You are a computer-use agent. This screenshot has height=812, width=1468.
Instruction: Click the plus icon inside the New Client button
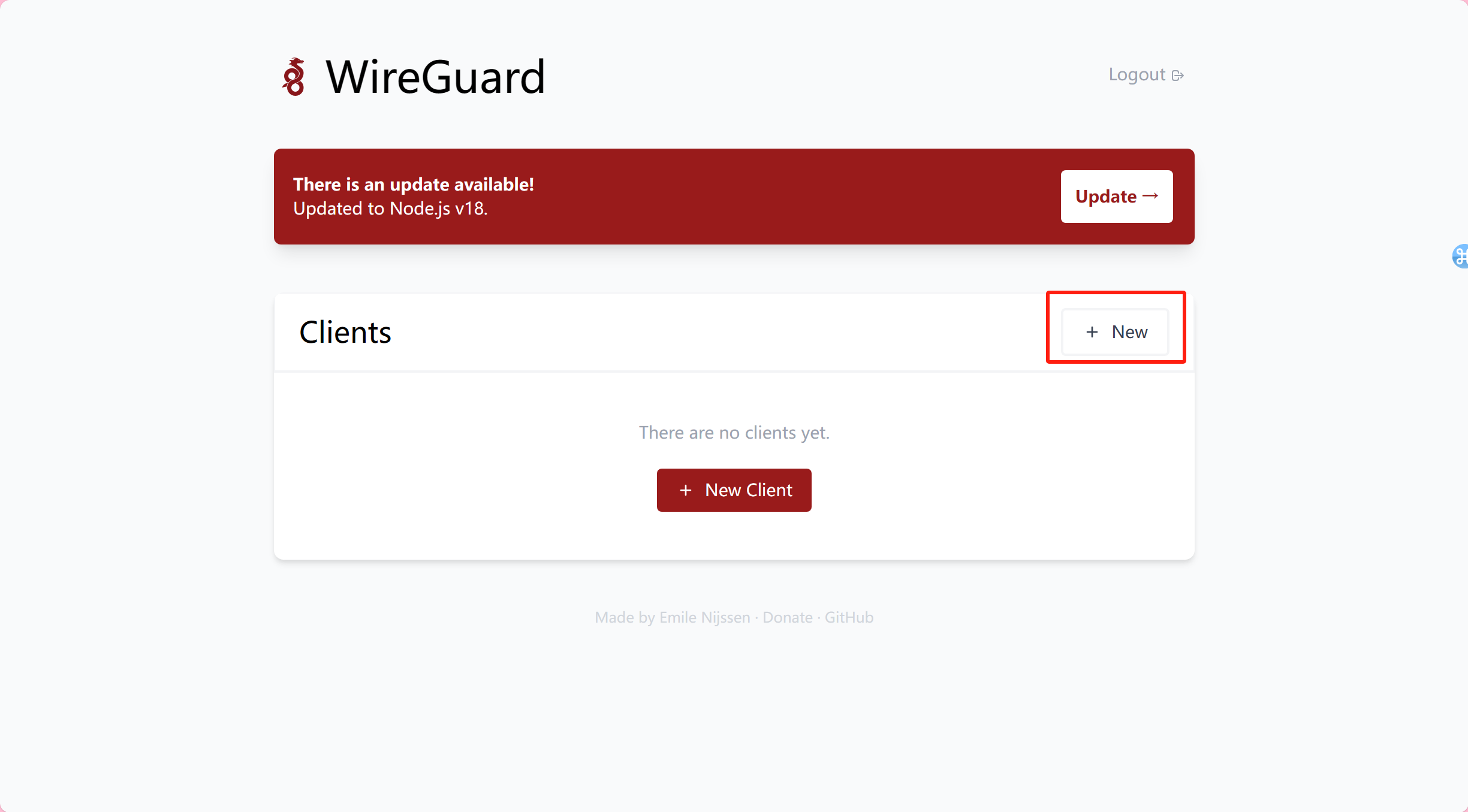[686, 490]
